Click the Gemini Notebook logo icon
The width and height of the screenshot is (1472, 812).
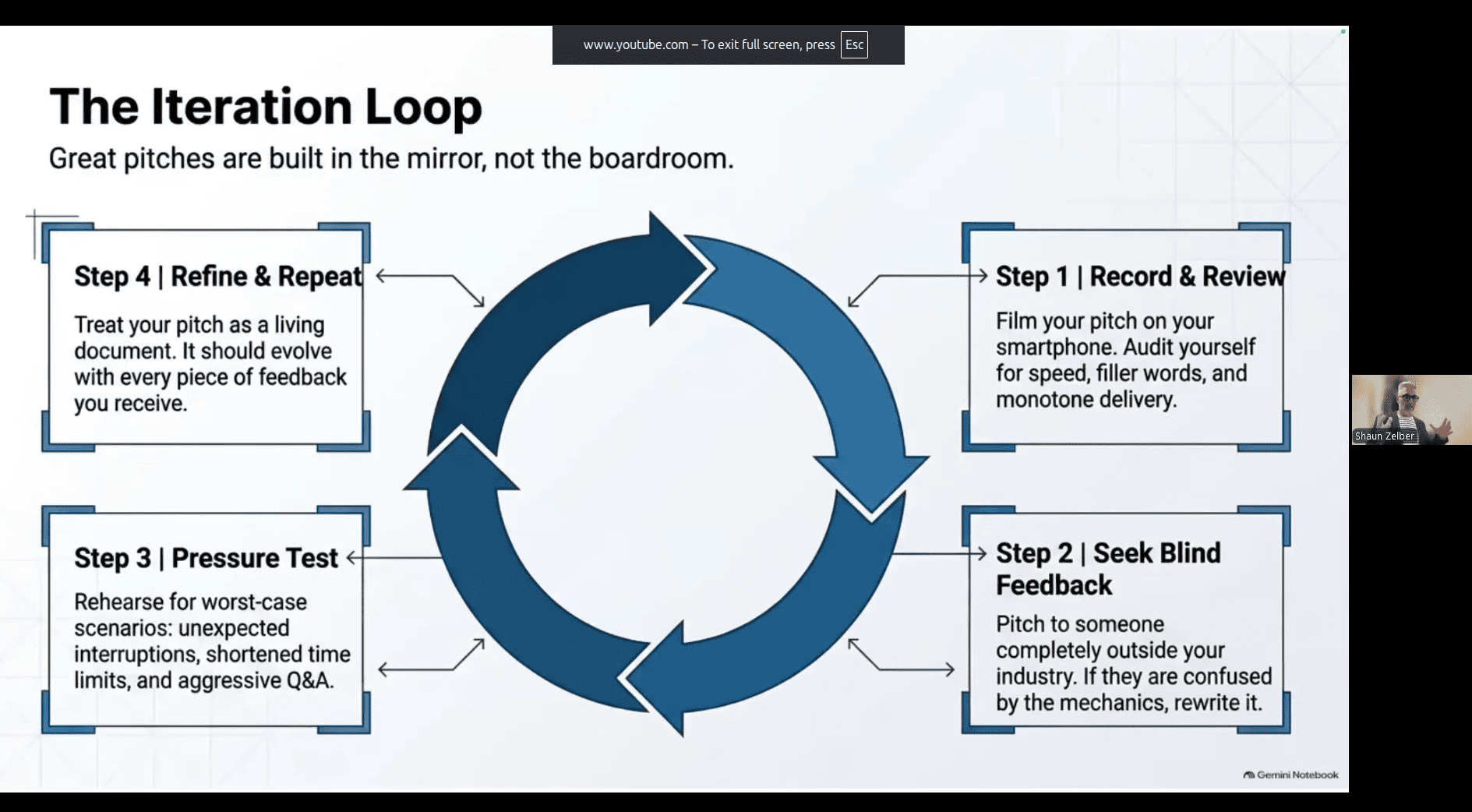[1249, 775]
